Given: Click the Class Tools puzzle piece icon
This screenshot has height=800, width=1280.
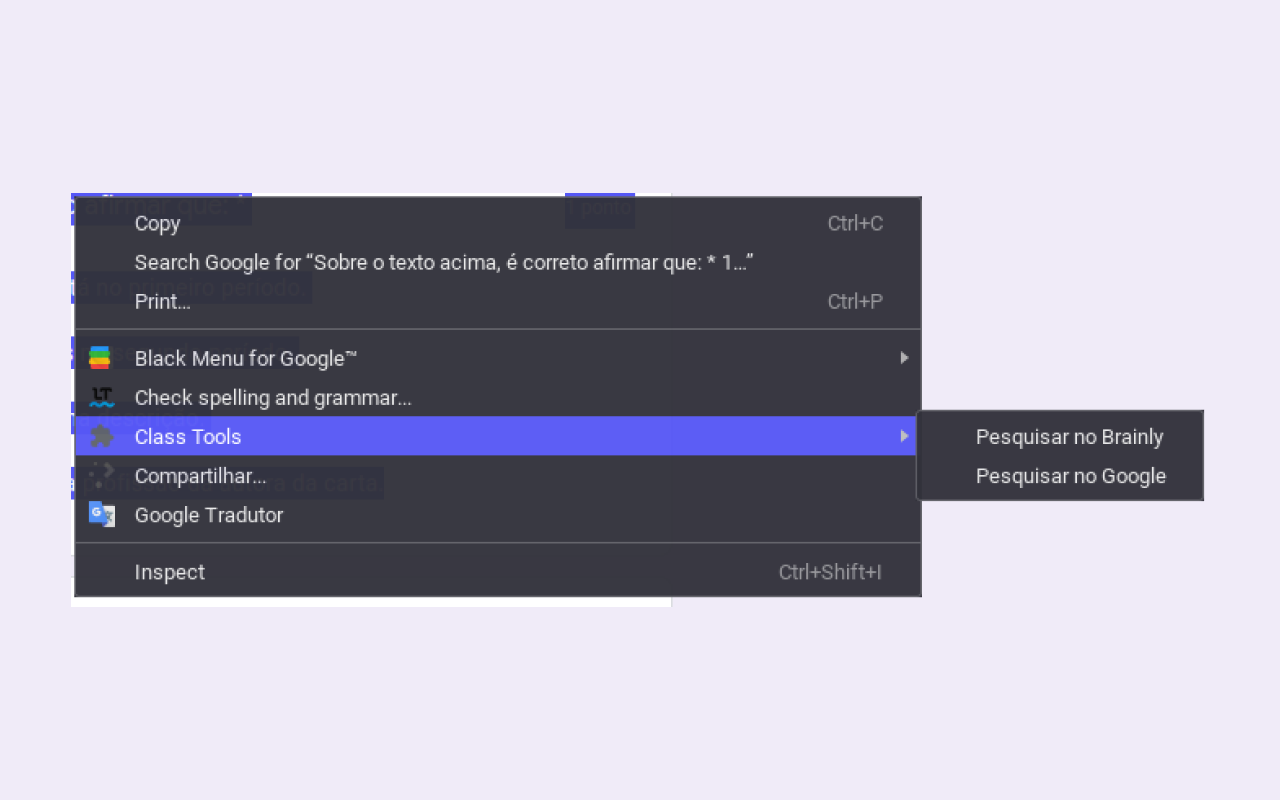Looking at the screenshot, I should pyautogui.click(x=101, y=436).
